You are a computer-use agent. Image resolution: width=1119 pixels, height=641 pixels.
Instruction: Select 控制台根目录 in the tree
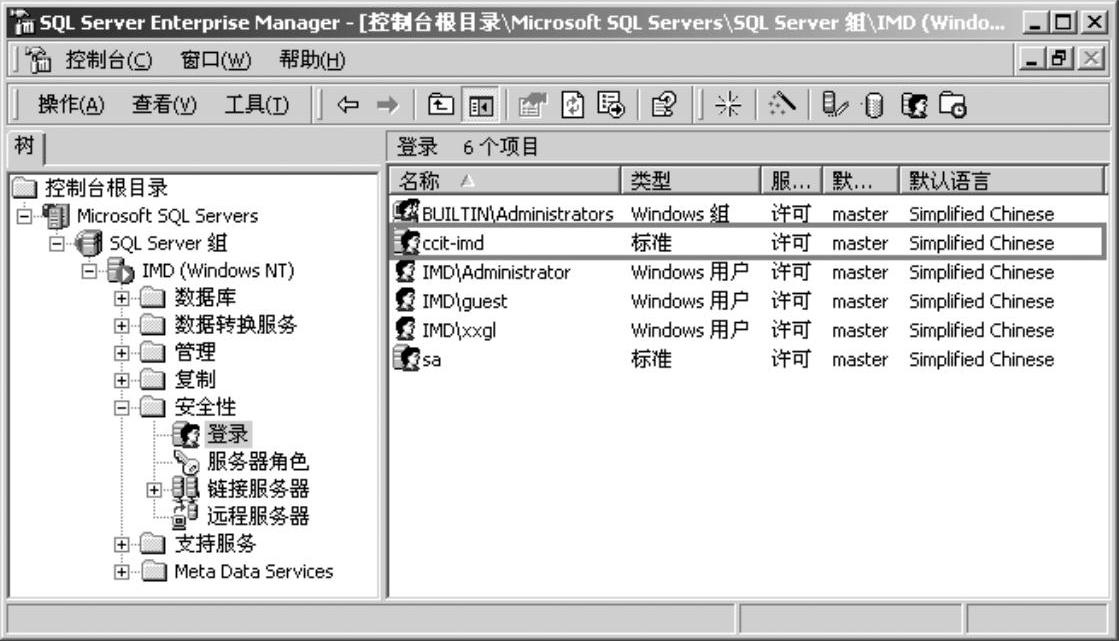(106, 188)
